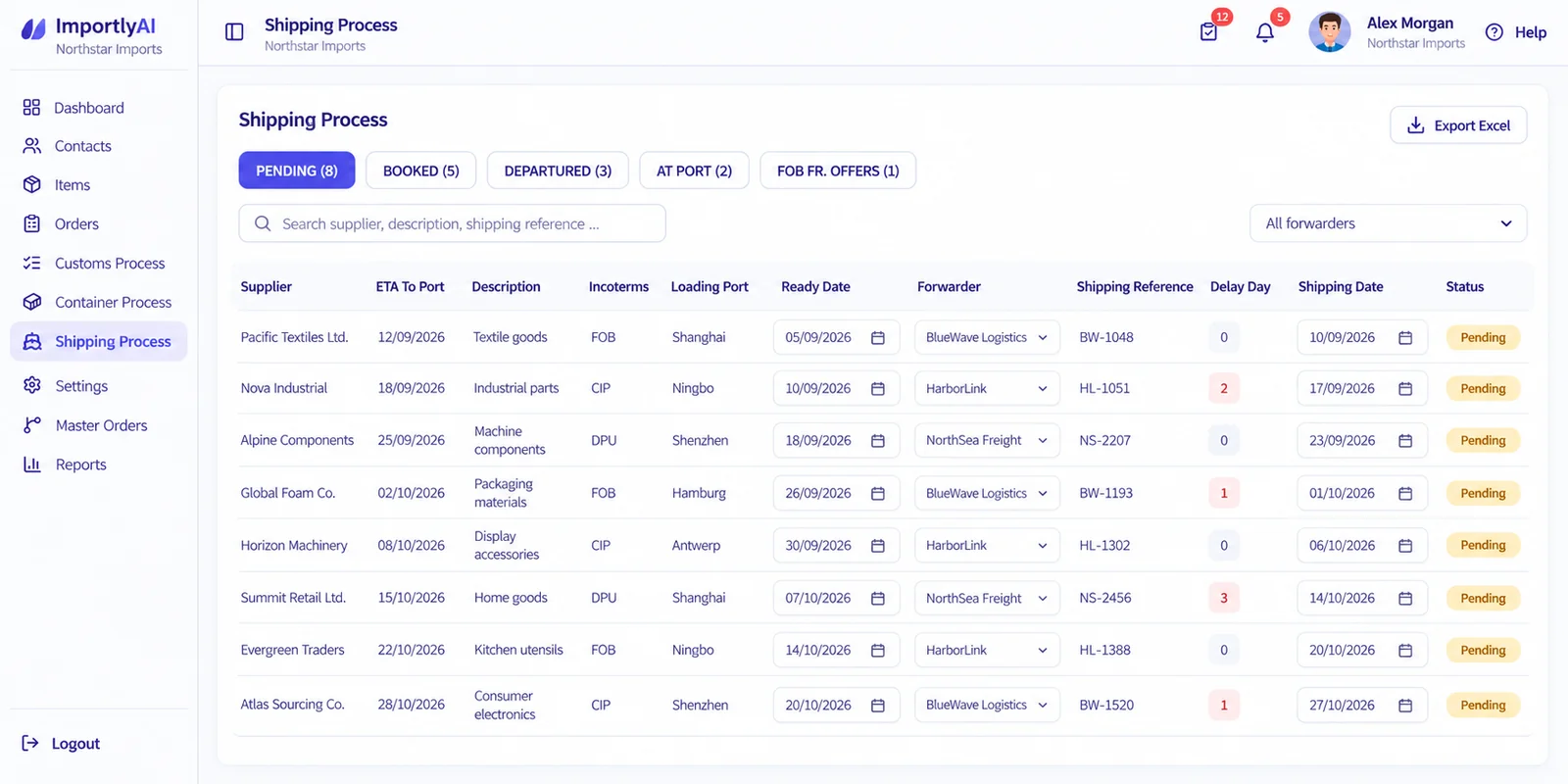Click the Consumer electronics description cell
1568x784 pixels.
(505, 706)
